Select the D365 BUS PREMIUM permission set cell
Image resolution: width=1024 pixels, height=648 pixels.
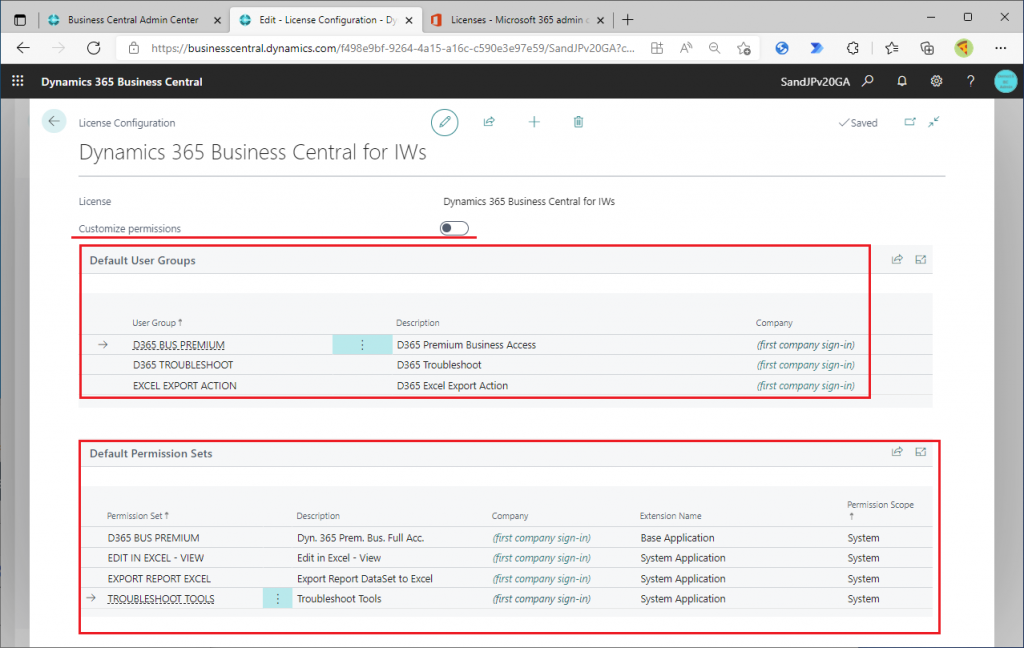tap(153, 538)
